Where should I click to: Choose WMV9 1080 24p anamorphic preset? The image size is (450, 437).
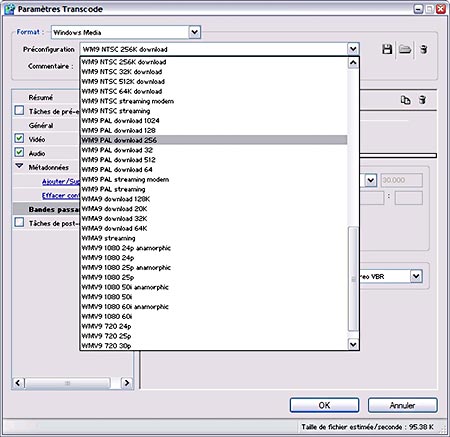[x=214, y=248]
